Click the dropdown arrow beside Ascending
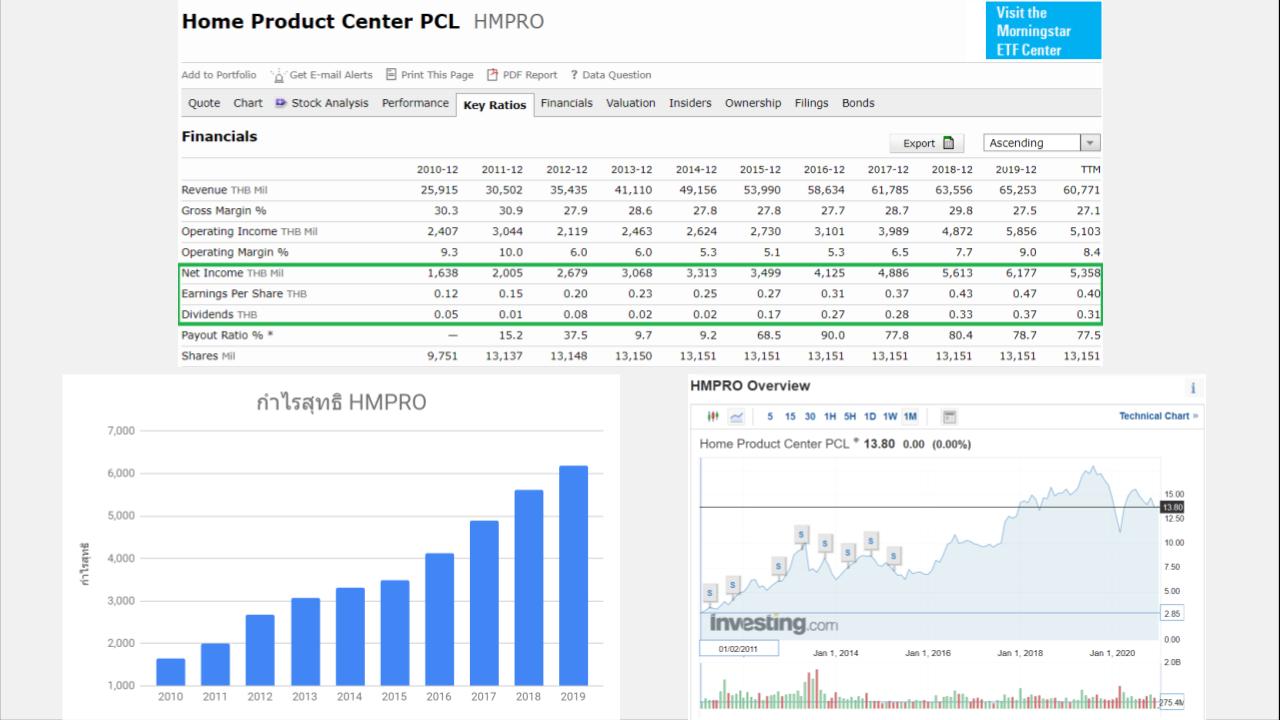1280x720 pixels. (1091, 143)
